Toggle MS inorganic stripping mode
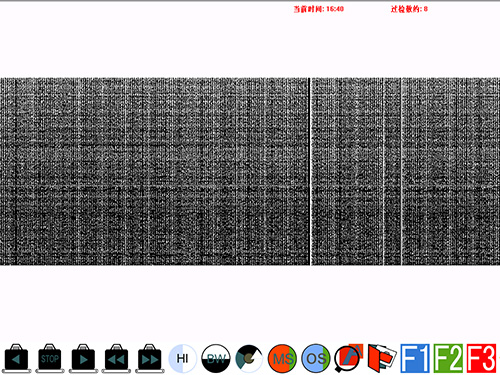Viewport: 500px width, 375px height. pos(282,358)
